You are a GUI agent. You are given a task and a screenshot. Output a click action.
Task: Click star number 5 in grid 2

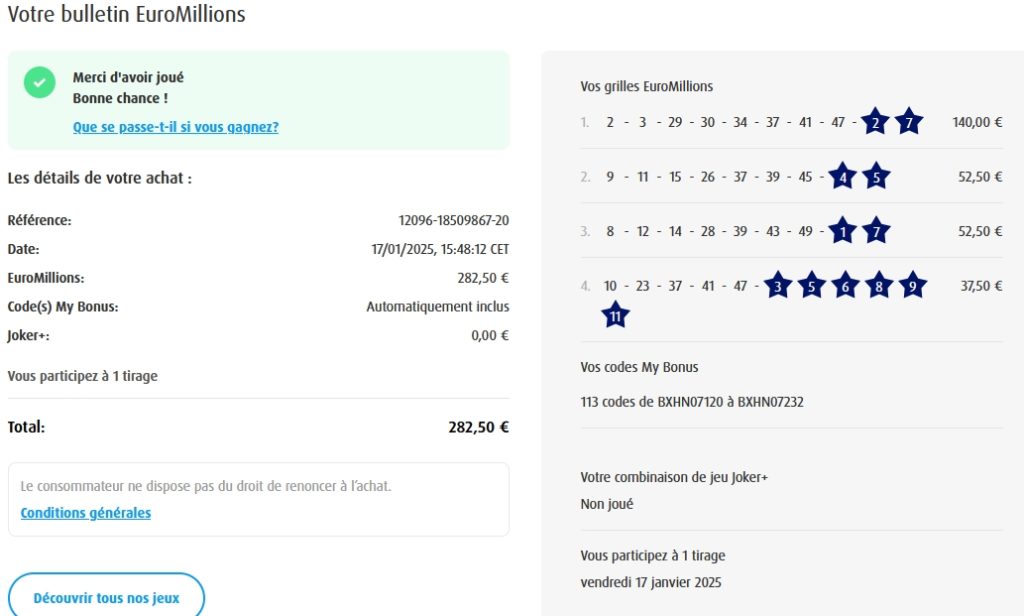(875, 177)
